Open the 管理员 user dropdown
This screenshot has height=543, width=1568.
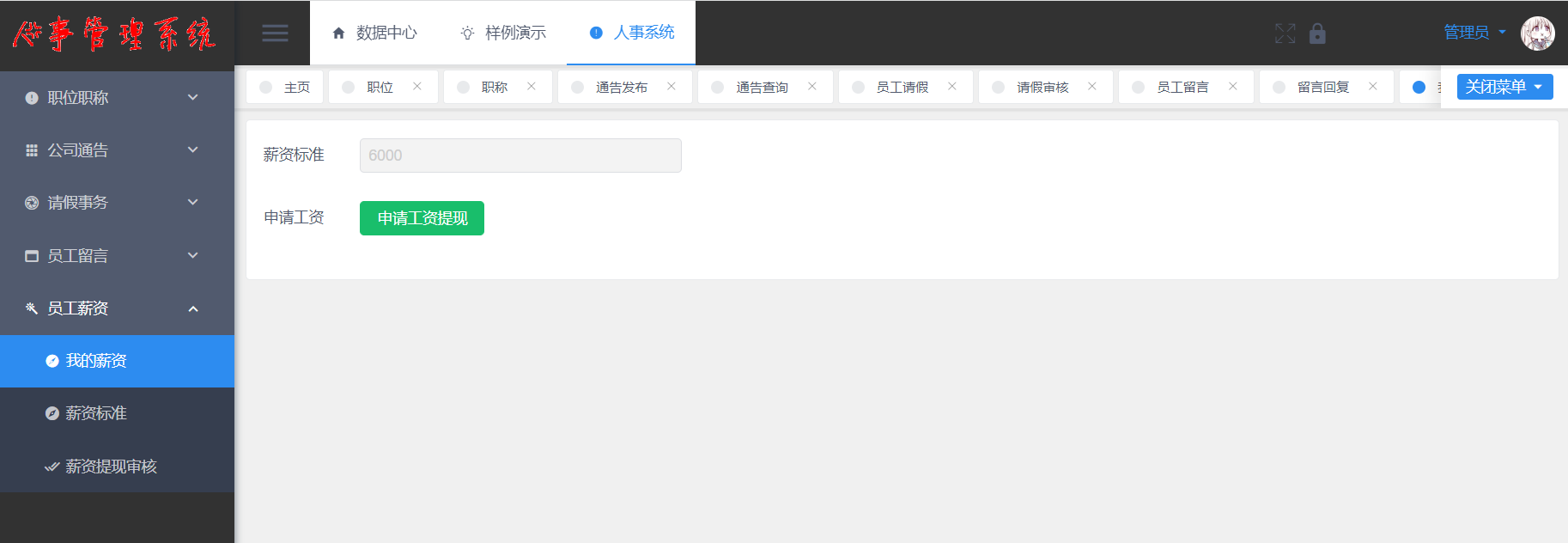tap(1475, 33)
